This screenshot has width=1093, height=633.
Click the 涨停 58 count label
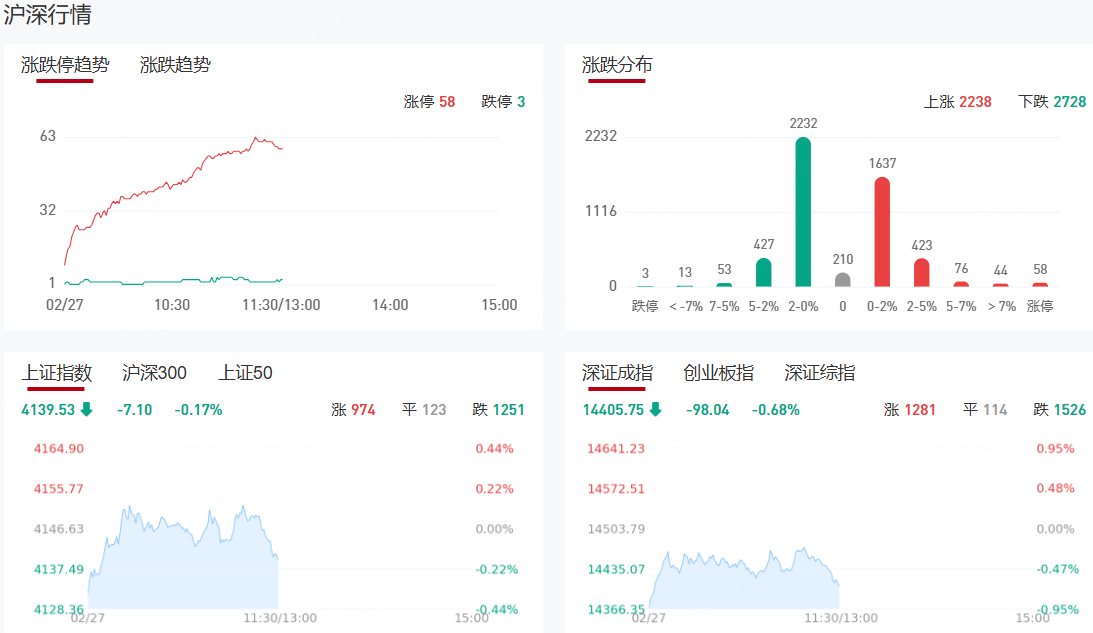pyautogui.click(x=429, y=102)
